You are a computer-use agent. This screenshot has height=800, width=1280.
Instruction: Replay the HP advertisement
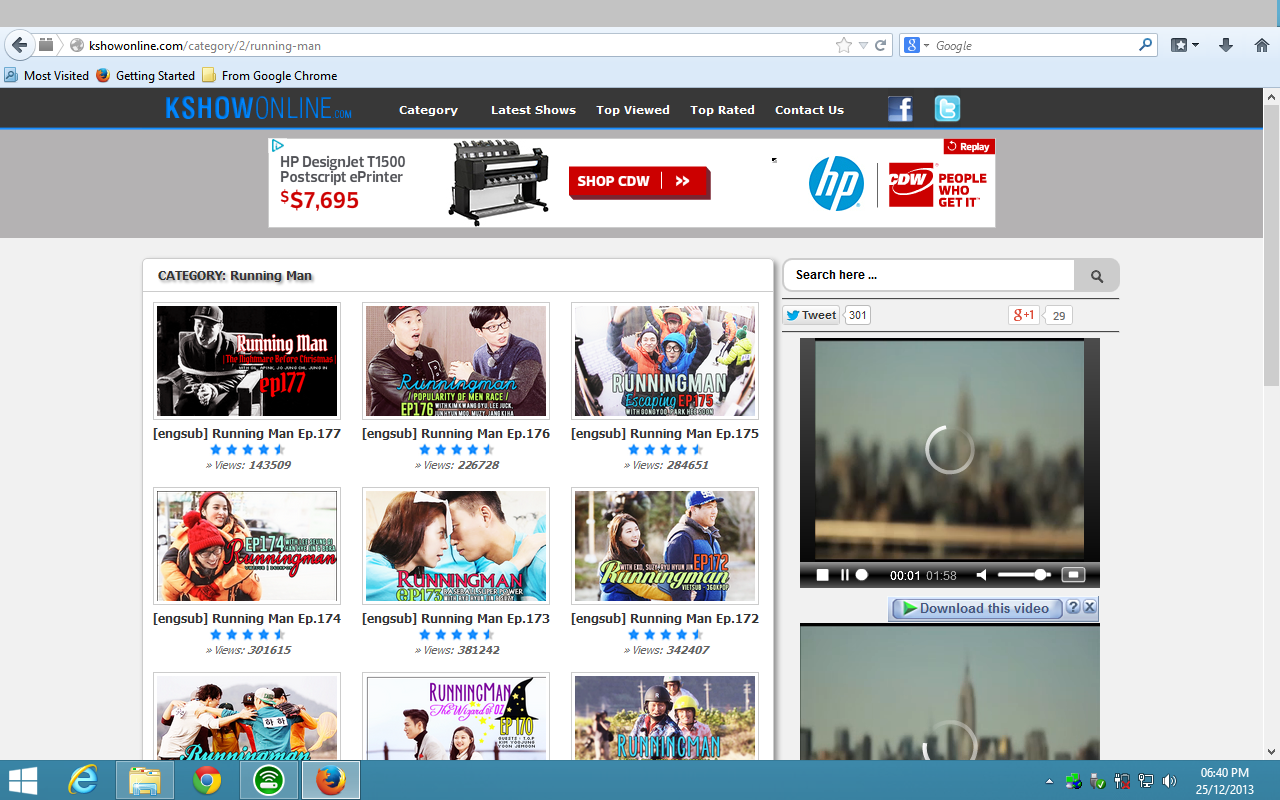(969, 146)
